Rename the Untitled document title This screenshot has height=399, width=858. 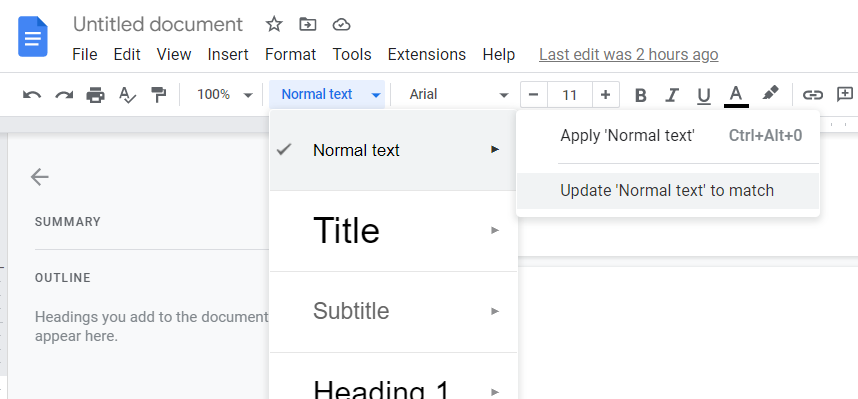point(158,25)
